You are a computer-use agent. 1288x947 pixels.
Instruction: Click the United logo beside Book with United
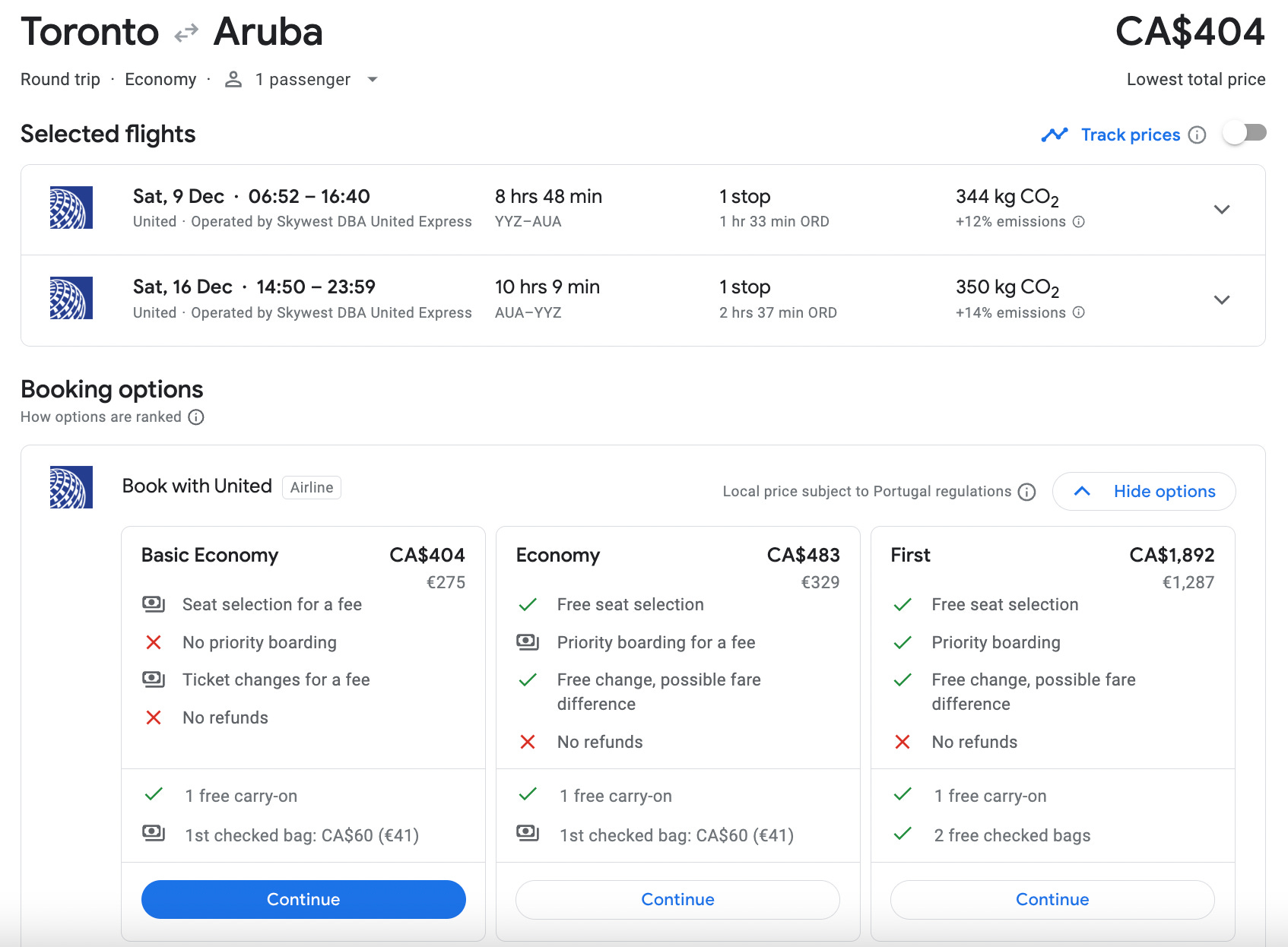[x=71, y=487]
